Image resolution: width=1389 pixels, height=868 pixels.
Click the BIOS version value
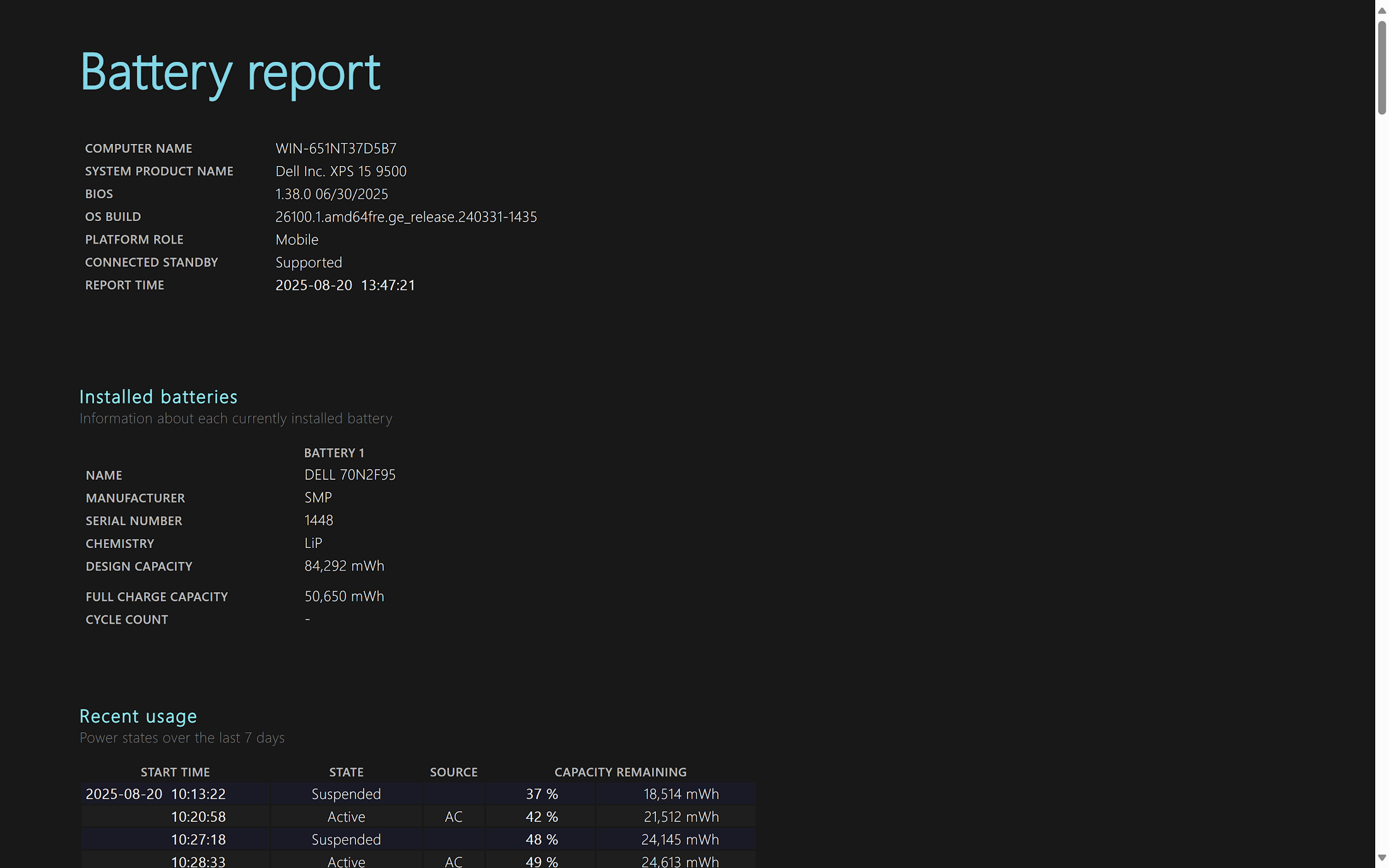click(331, 194)
